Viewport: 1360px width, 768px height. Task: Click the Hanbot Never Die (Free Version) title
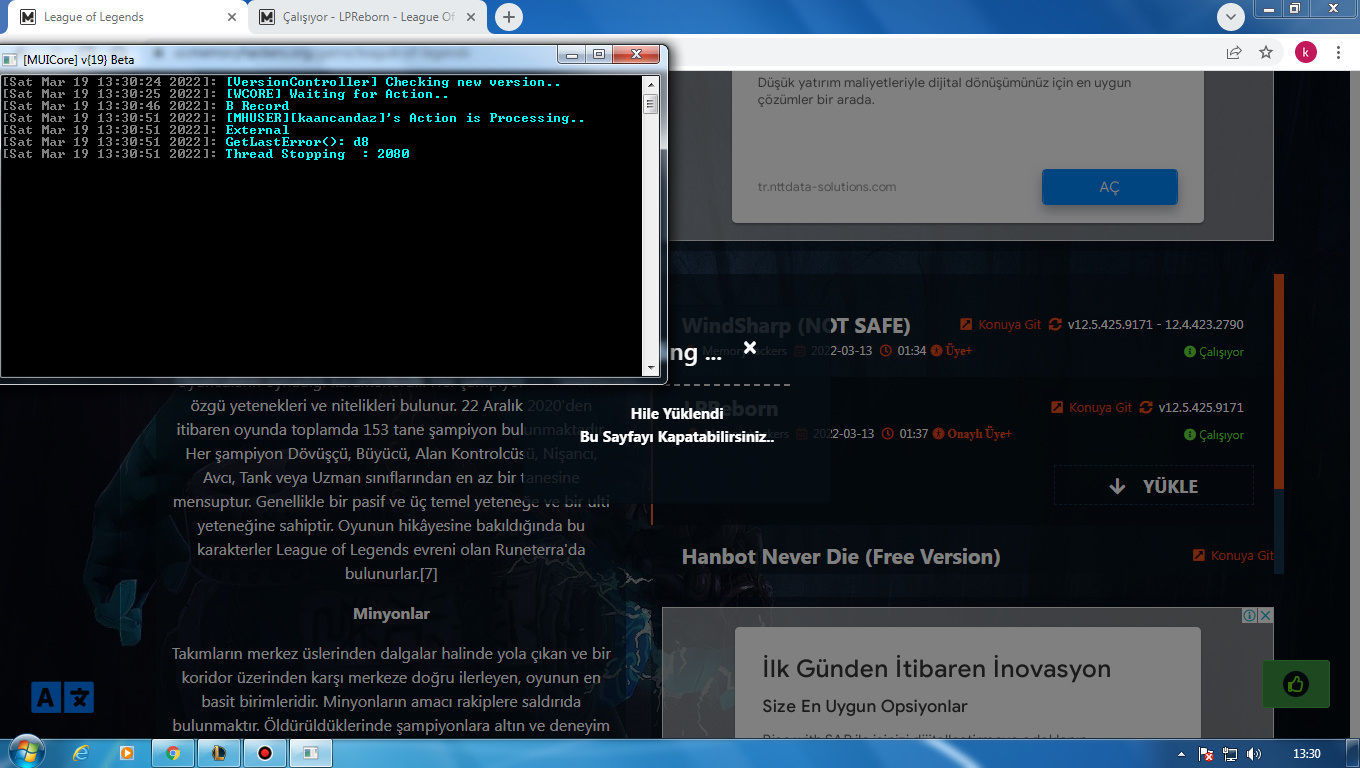[841, 556]
